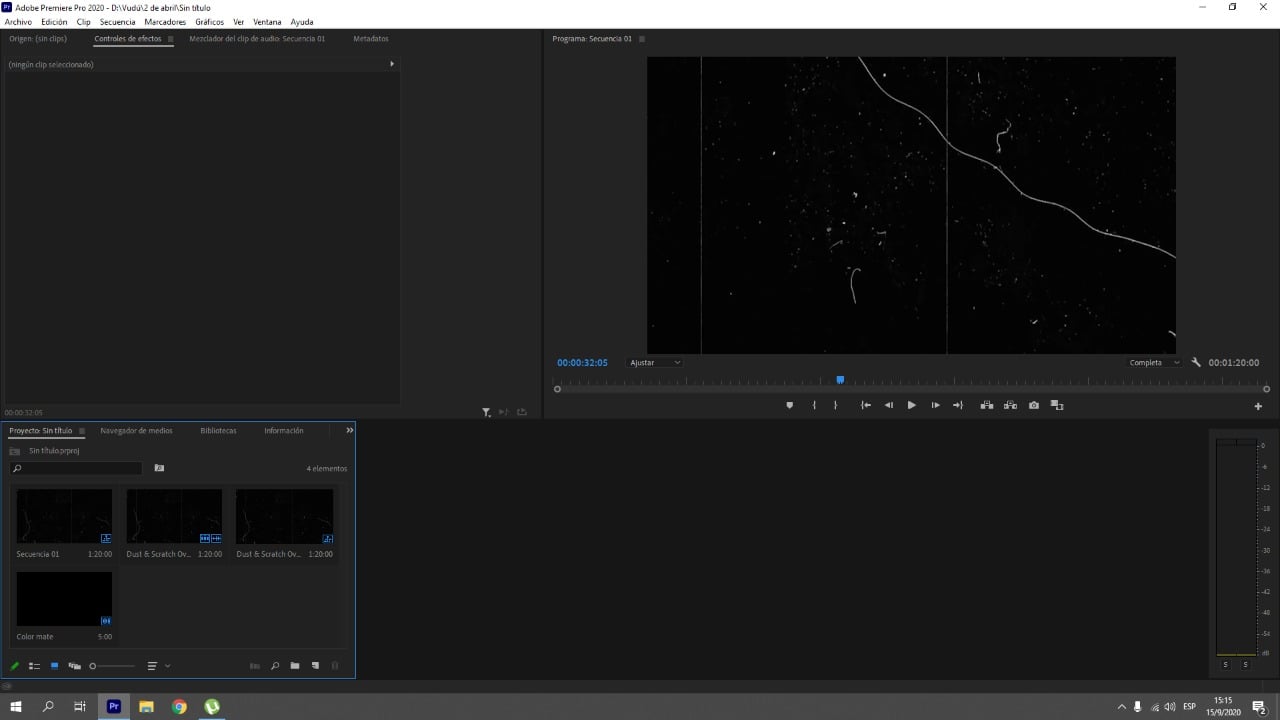The width and height of the screenshot is (1280, 720).
Task: Open the sort order chevron in Project panel
Action: pos(166,665)
